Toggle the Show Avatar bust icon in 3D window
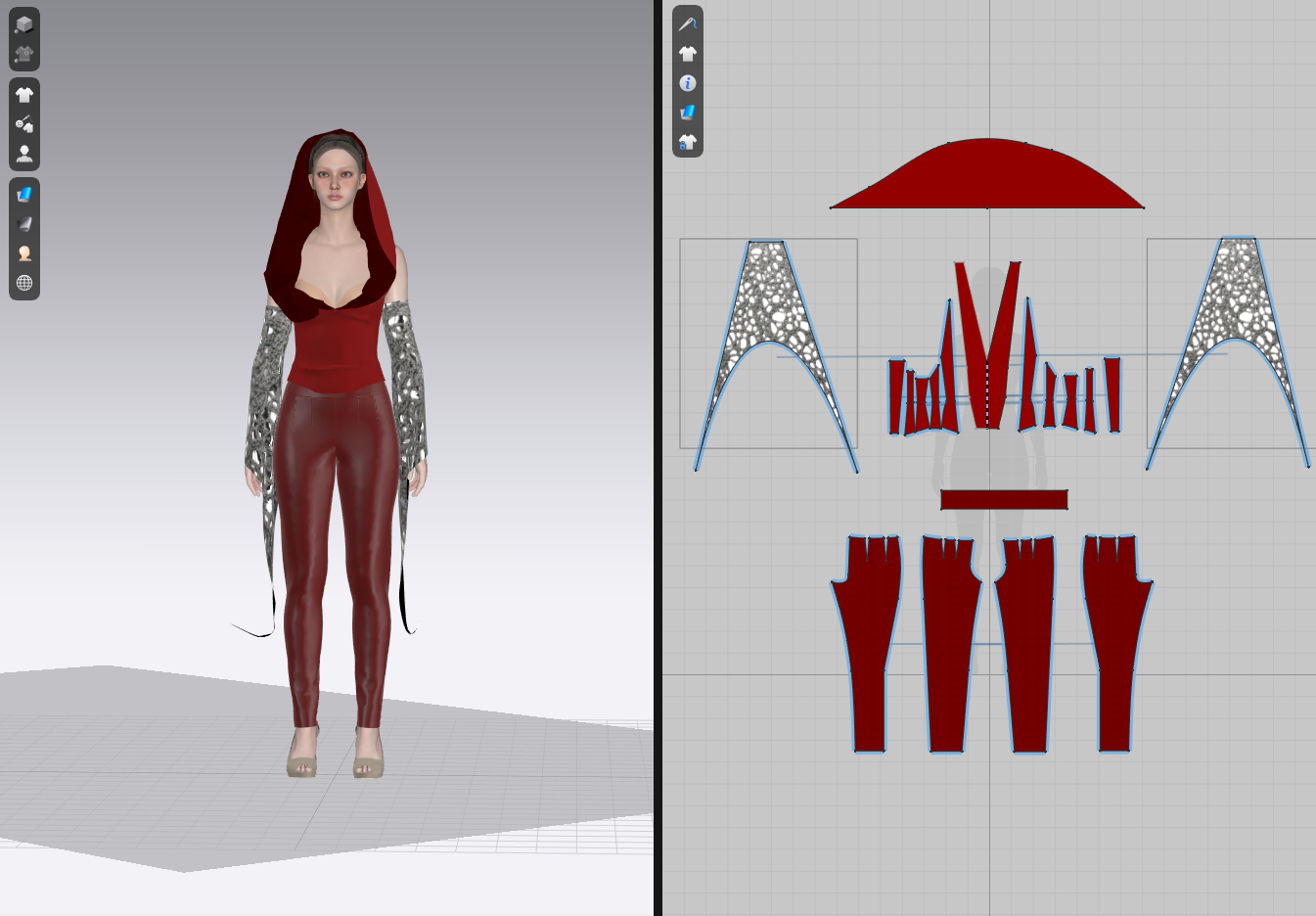Screen dimensions: 1316x916 click(24, 154)
